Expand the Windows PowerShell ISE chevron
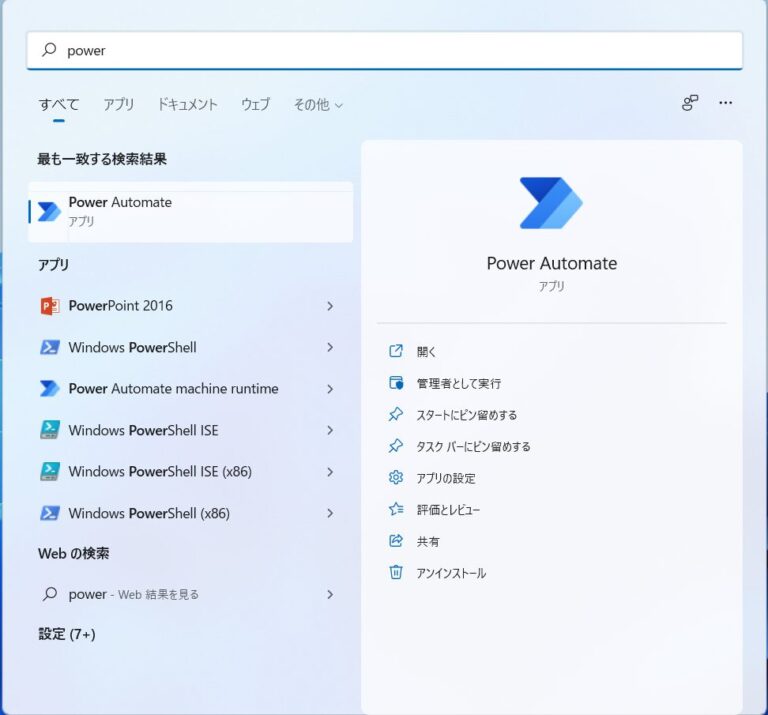Viewport: 768px width, 715px height. (330, 430)
